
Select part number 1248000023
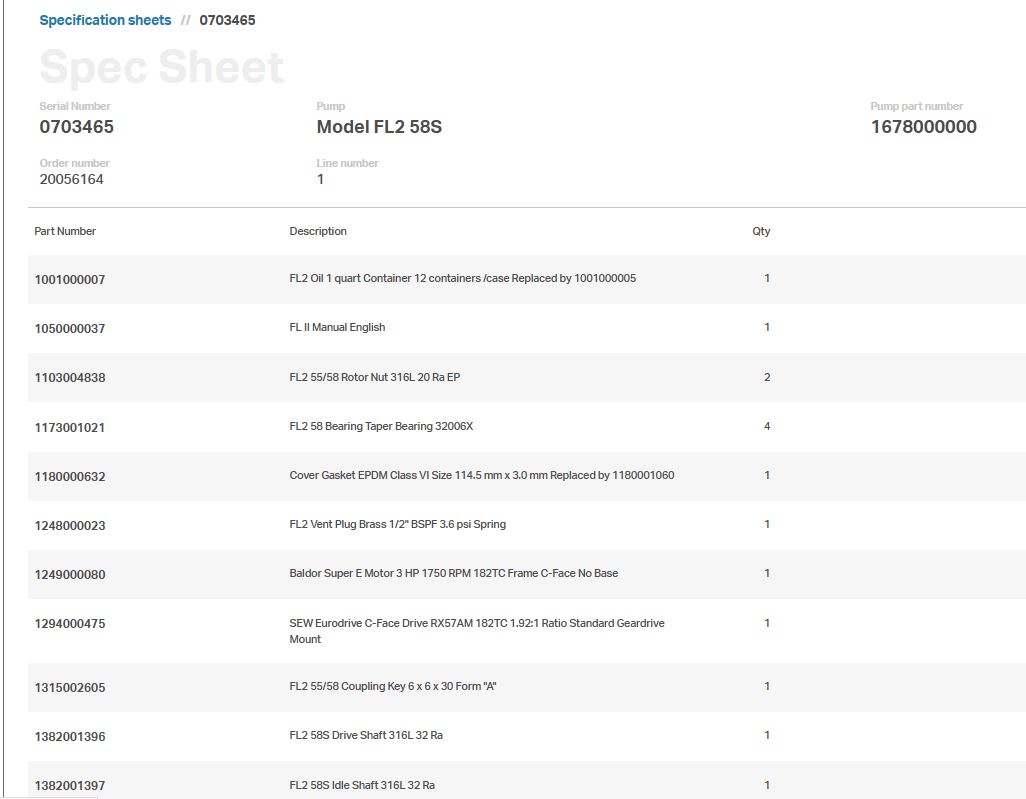(70, 525)
